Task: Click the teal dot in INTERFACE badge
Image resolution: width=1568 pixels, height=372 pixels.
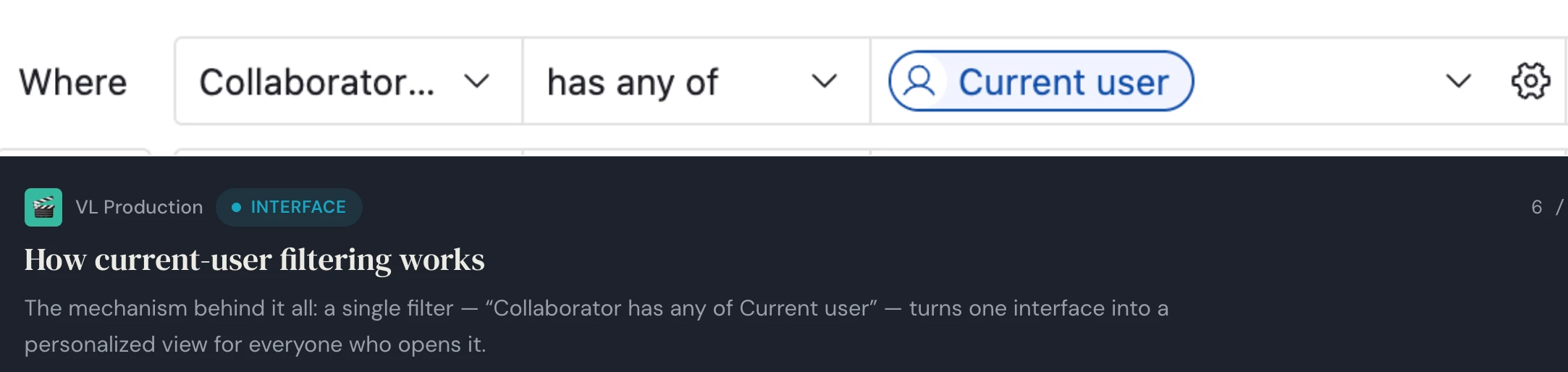Action: 236,208
